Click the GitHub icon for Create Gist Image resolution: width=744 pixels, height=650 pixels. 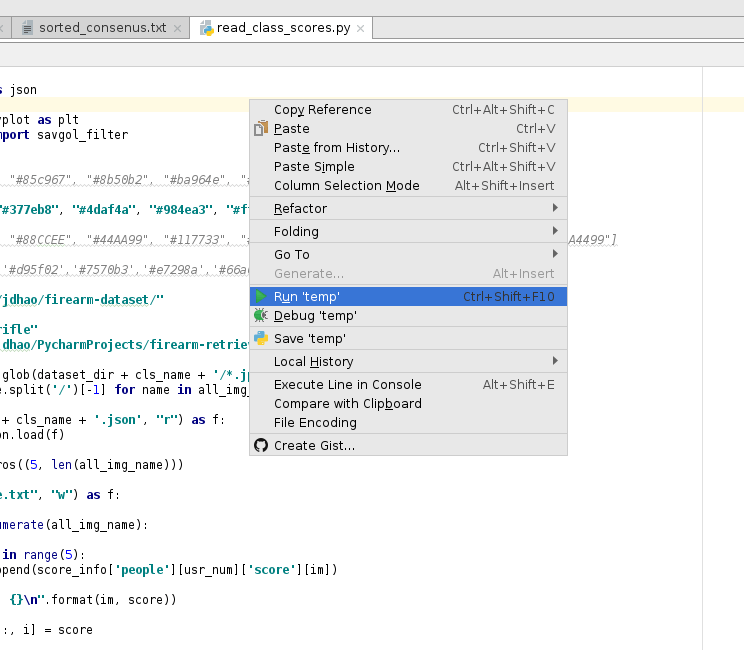(261, 446)
